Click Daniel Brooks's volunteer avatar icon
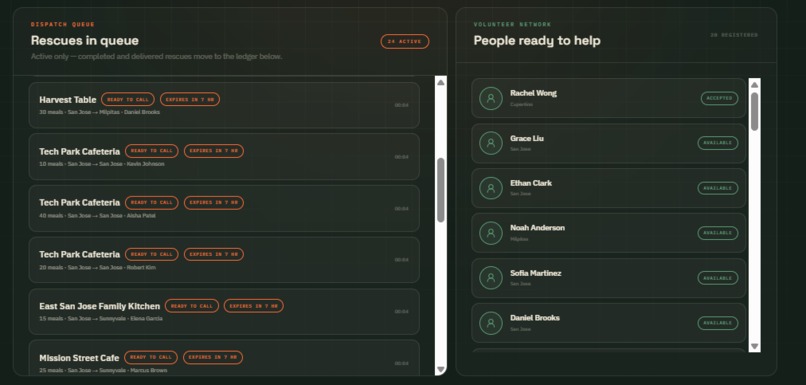The width and height of the screenshot is (806, 385). (x=491, y=323)
